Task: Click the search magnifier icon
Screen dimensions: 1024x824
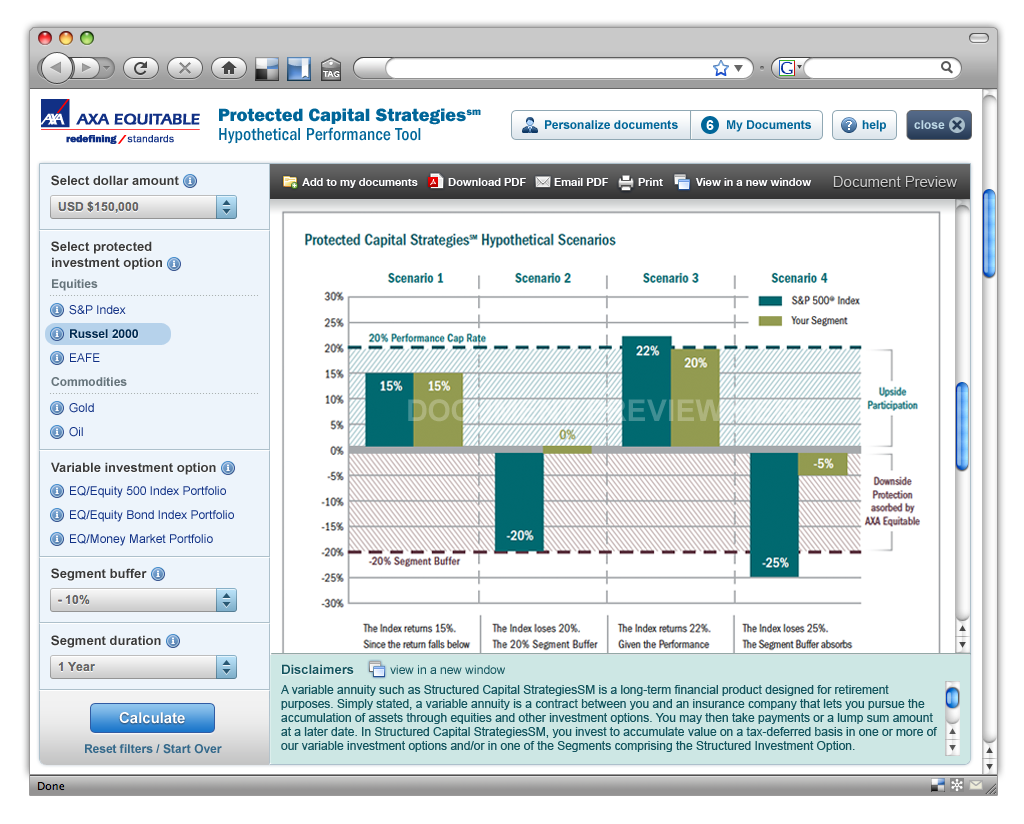Action: click(946, 67)
